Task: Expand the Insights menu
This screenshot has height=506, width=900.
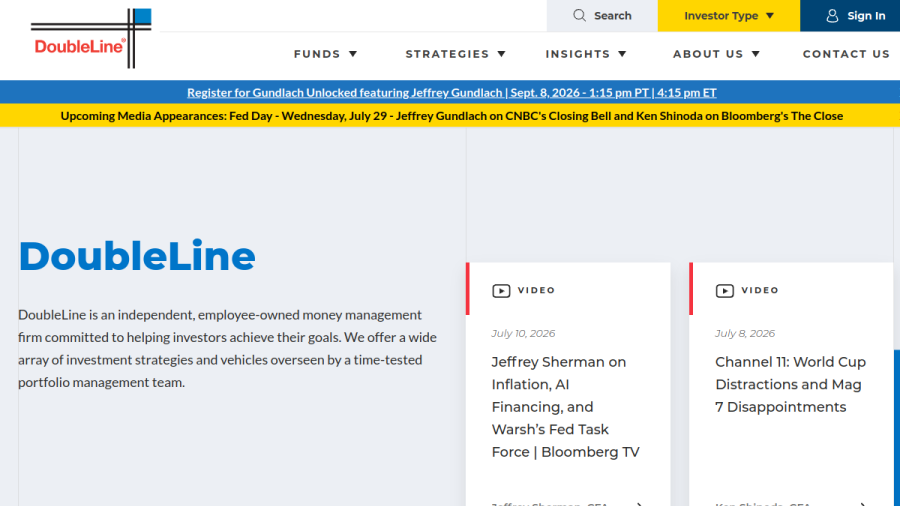Action: (x=585, y=54)
